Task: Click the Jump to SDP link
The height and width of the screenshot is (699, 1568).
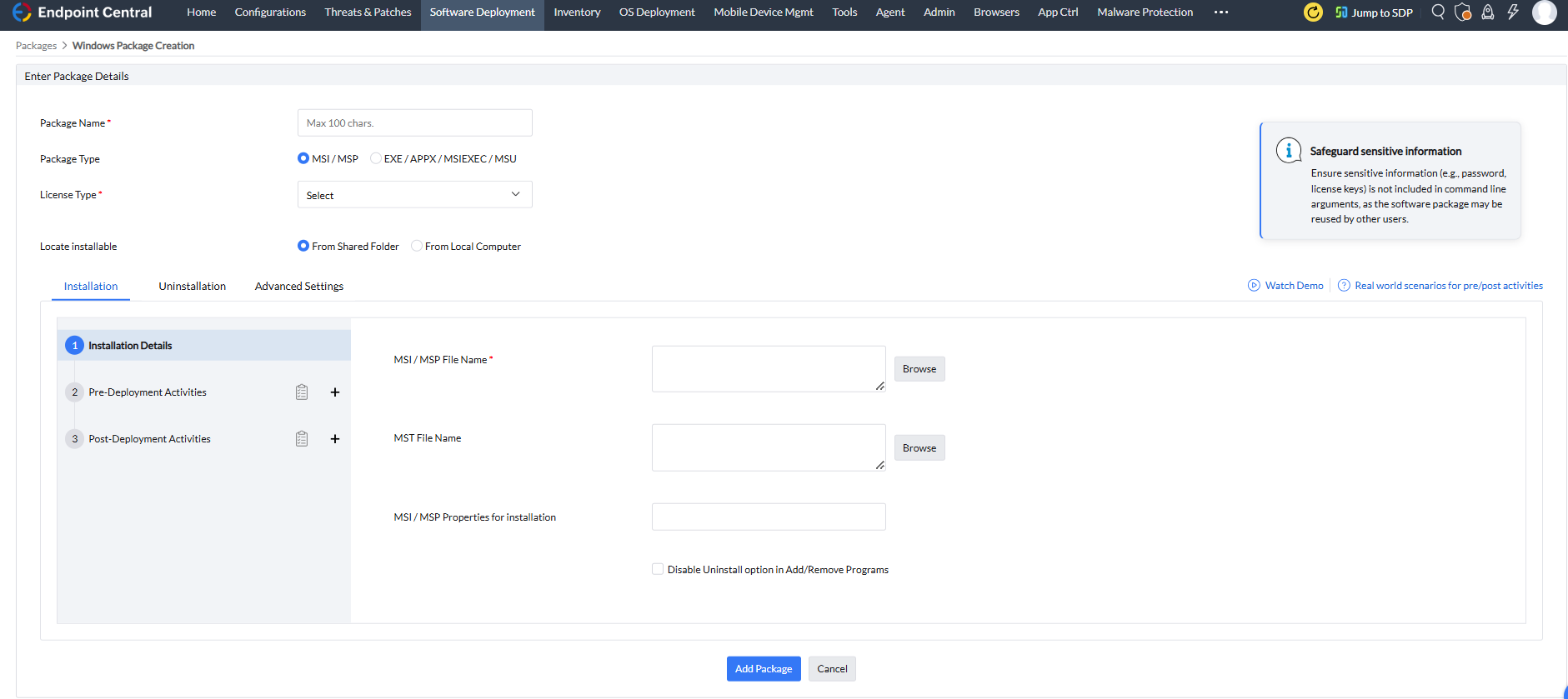Action: 1374,12
